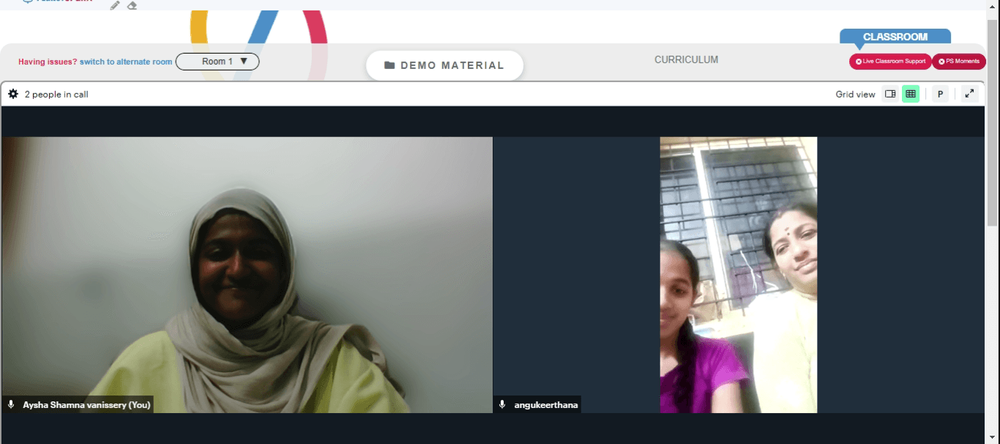This screenshot has height=444, width=1000.
Task: Toggle microphone icon for Aysha Shamna
Action: 11,404
